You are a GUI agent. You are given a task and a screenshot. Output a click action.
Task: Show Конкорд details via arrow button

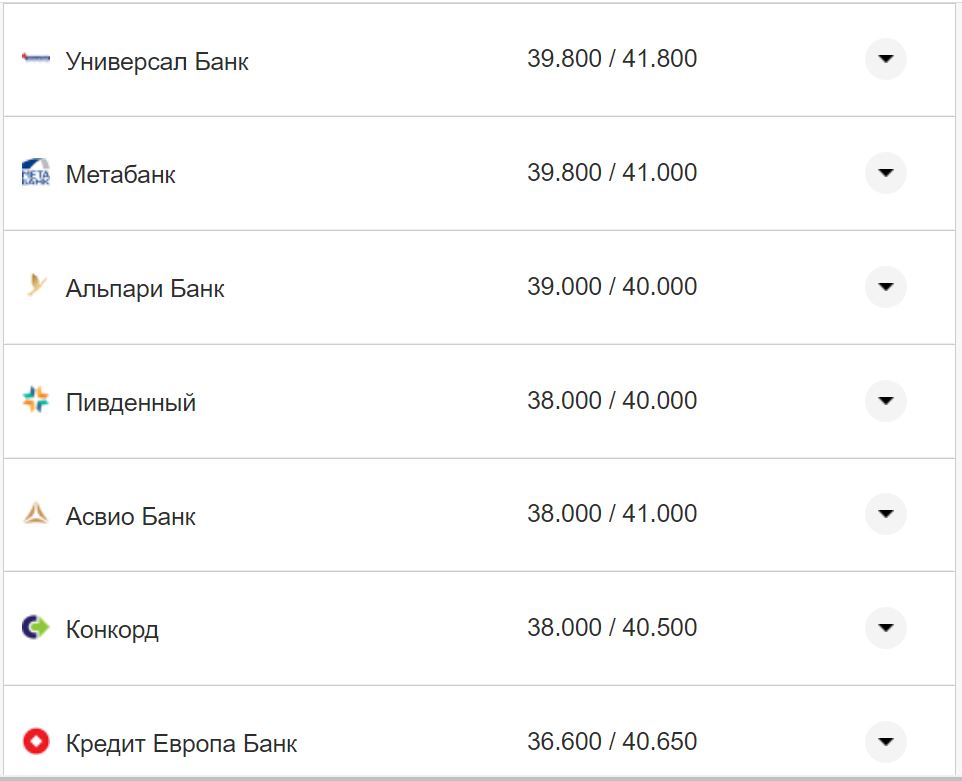[x=885, y=629]
